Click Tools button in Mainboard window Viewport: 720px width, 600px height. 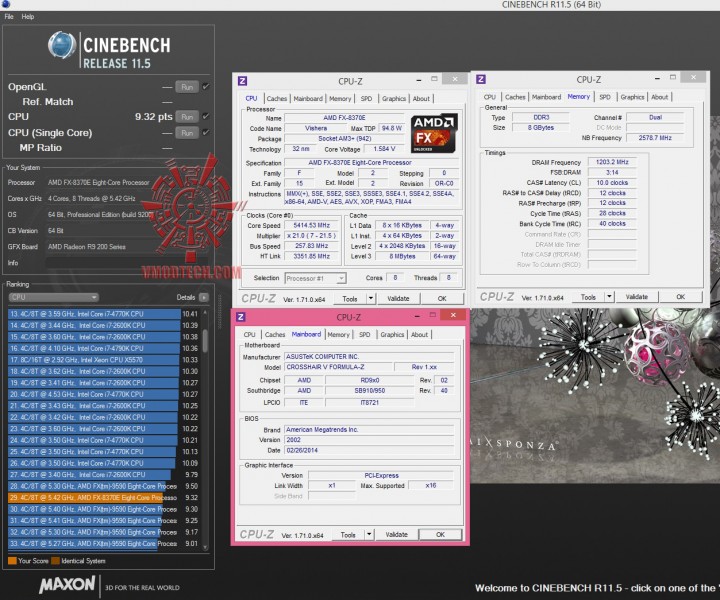[348, 534]
